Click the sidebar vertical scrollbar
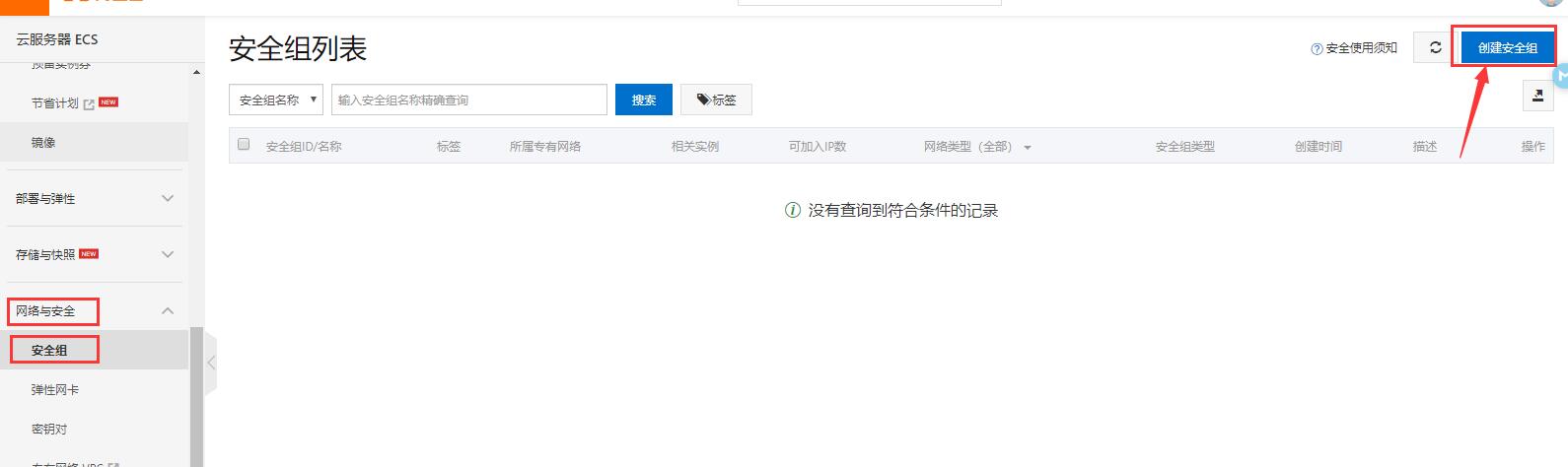 (196, 396)
